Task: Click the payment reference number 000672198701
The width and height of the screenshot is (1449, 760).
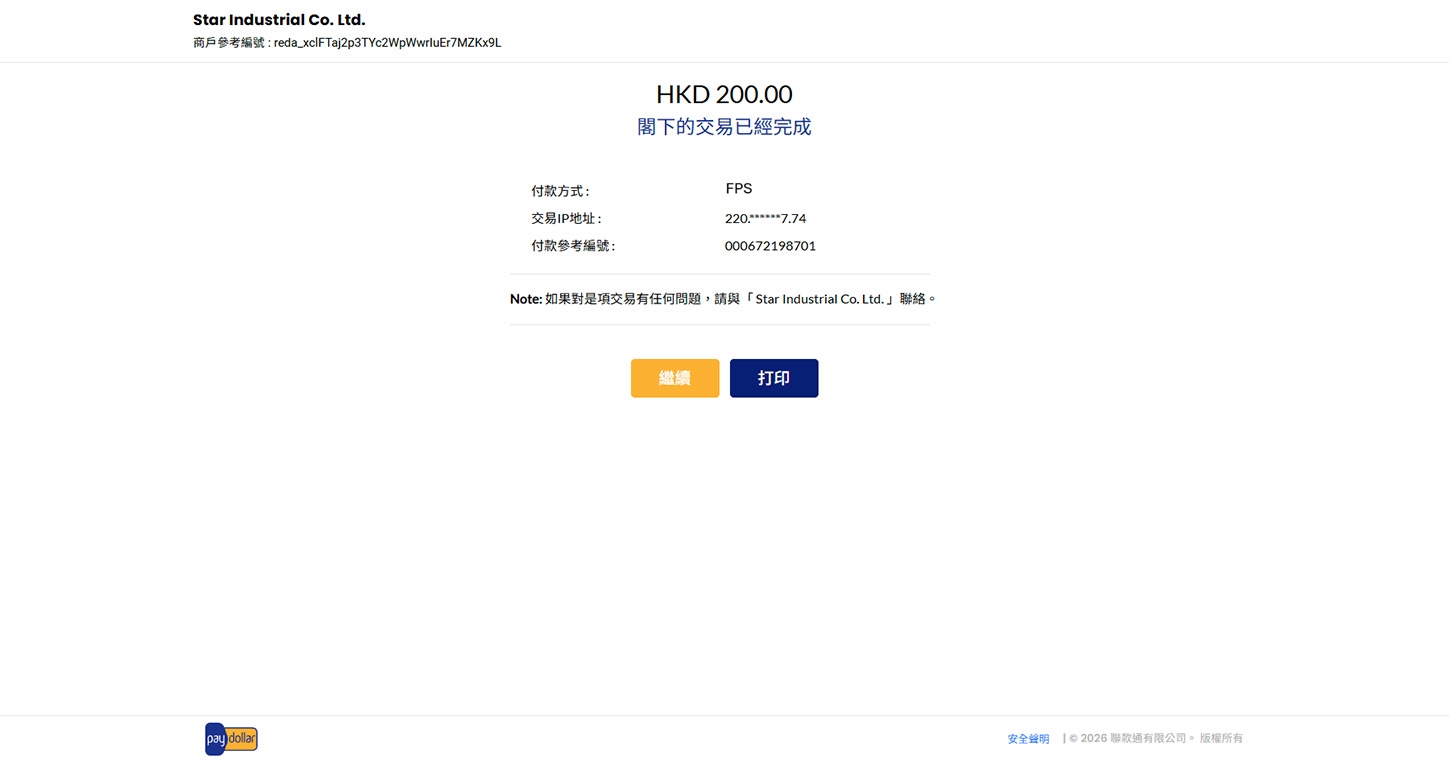Action: point(770,246)
